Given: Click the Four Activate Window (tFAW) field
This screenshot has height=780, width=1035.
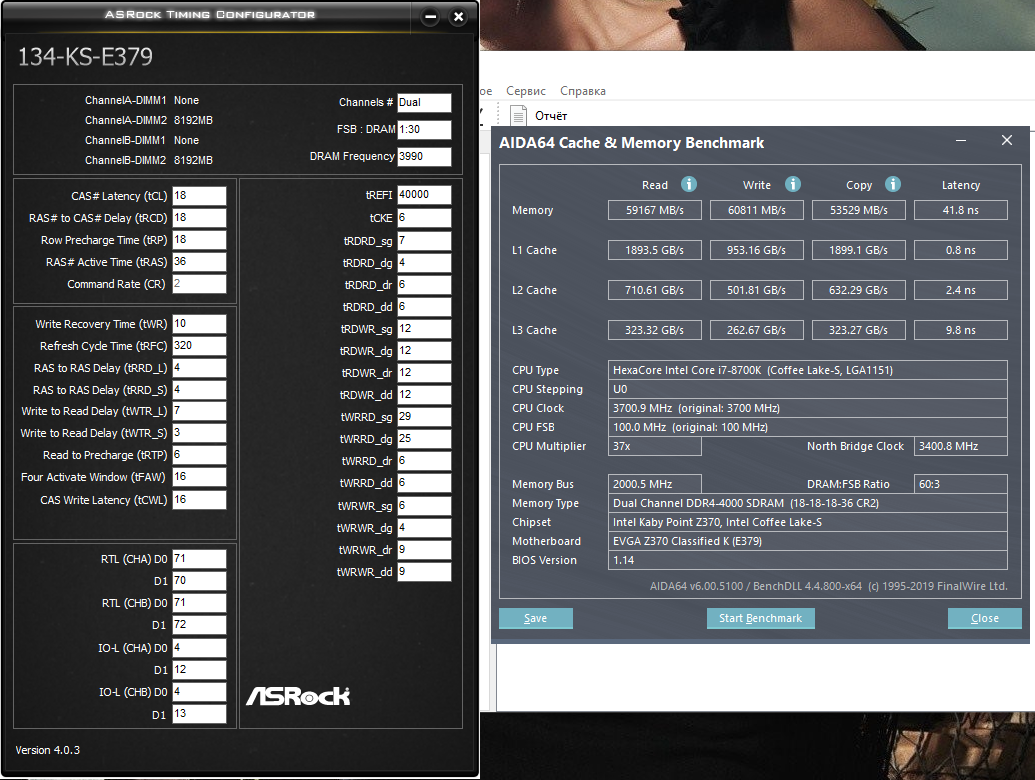Looking at the screenshot, I should (199, 477).
